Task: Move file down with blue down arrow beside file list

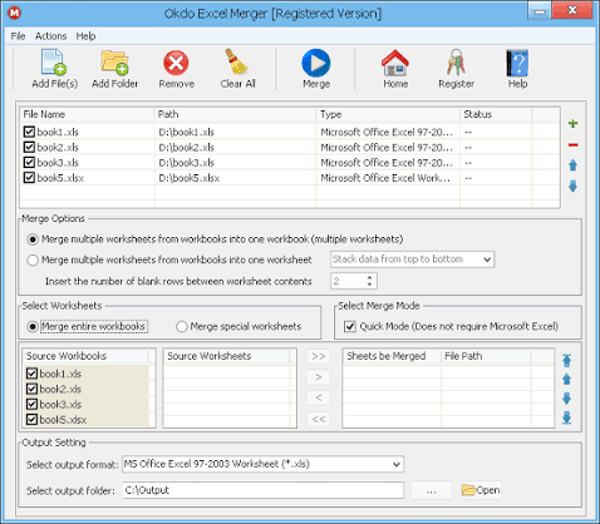Action: click(573, 186)
